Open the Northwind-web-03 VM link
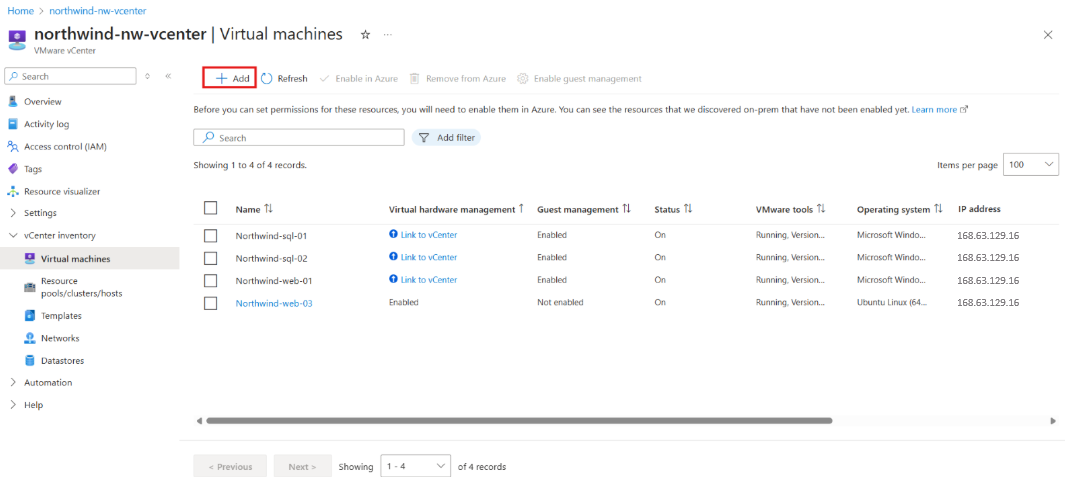 [x=274, y=304]
